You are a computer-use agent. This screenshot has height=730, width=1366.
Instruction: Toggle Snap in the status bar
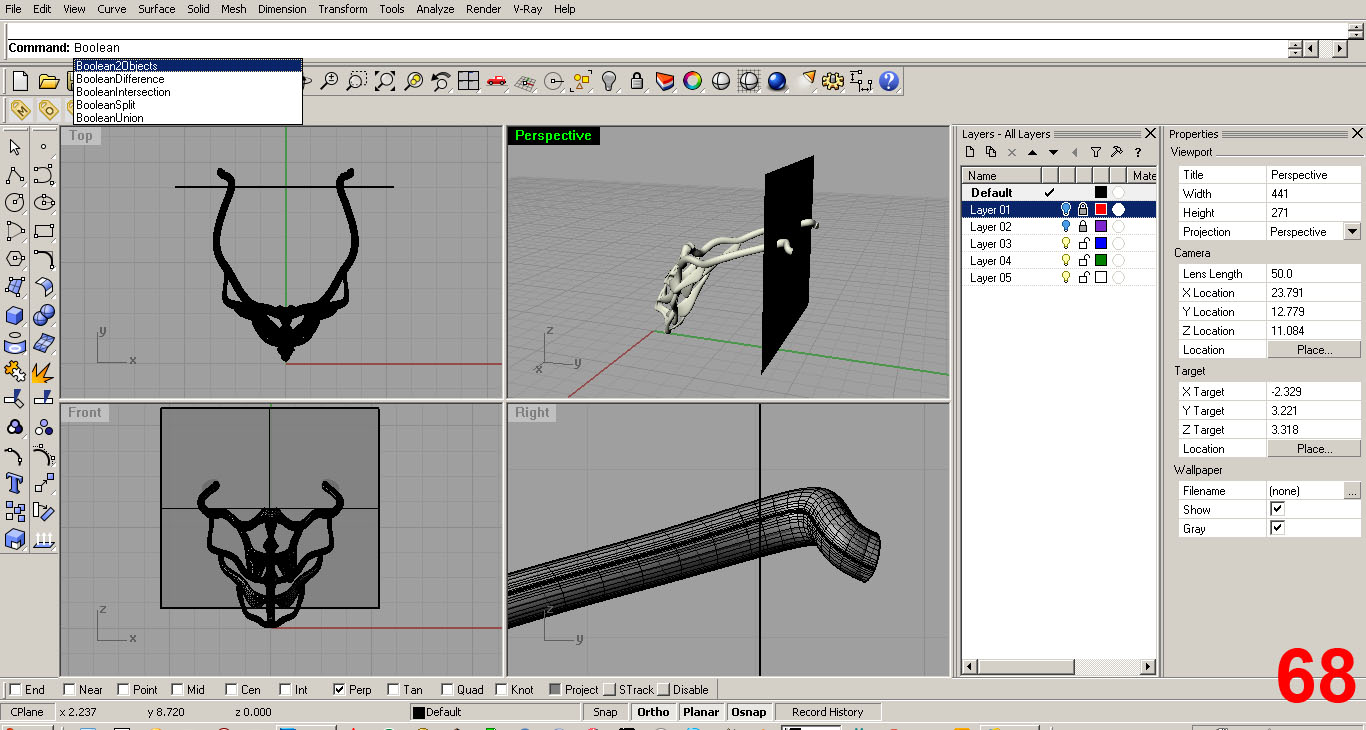(x=605, y=712)
